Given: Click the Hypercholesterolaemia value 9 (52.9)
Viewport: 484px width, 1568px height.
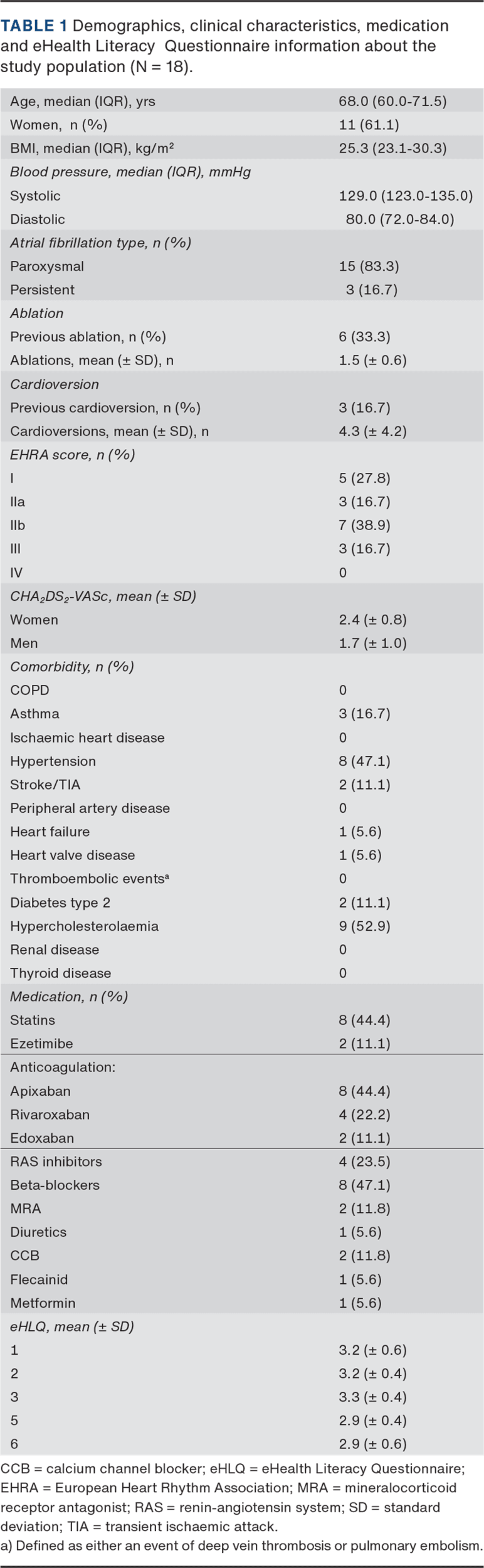Looking at the screenshot, I should coord(364,926).
